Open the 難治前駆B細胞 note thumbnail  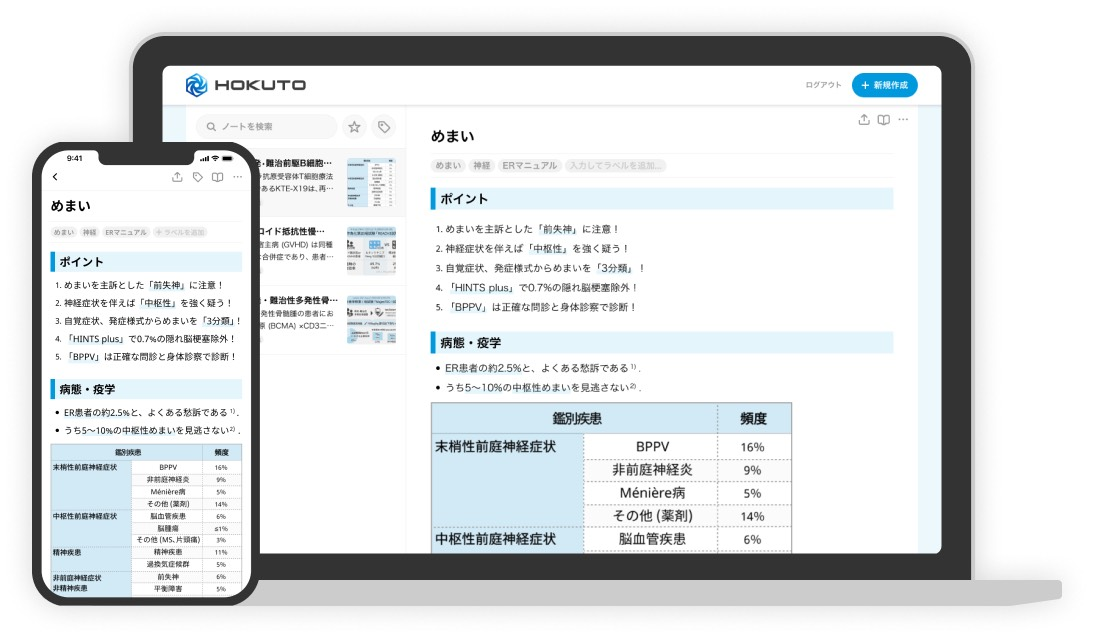coord(371,182)
